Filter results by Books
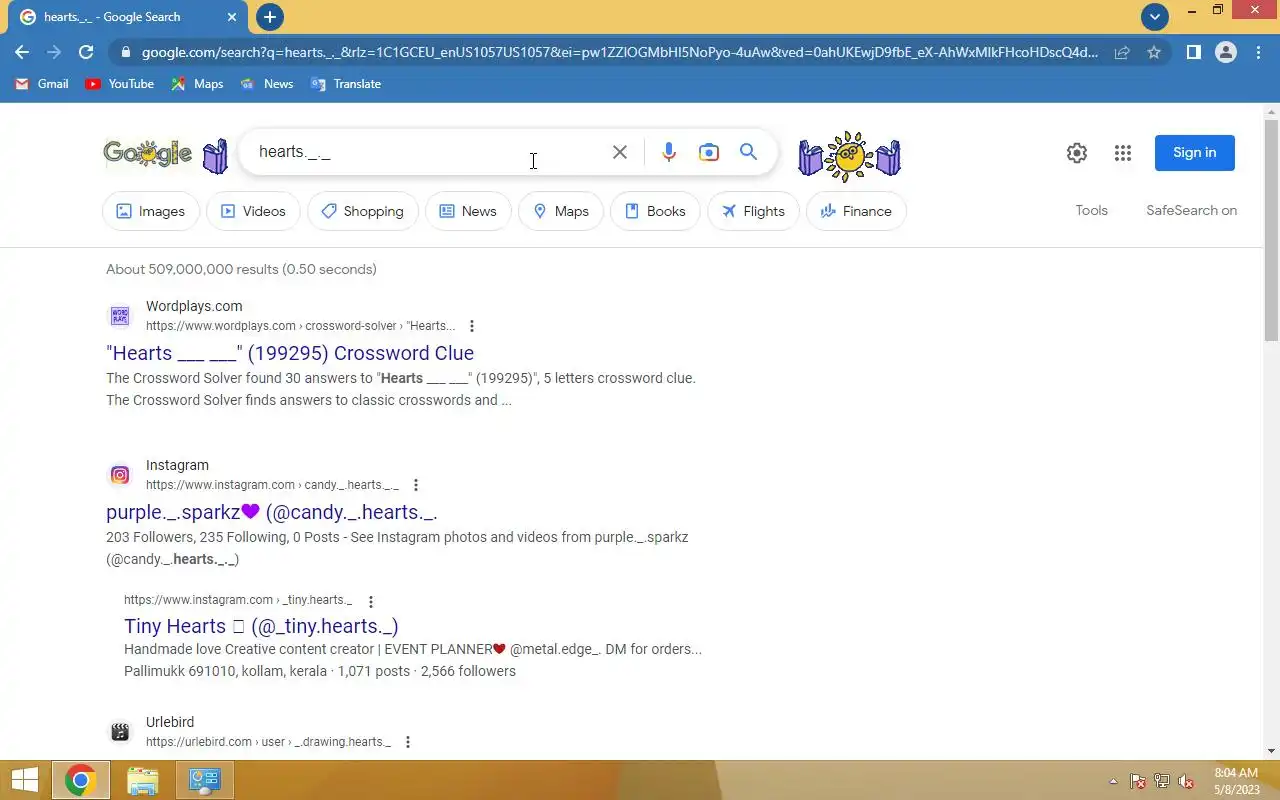Image resolution: width=1280 pixels, height=800 pixels. click(x=655, y=211)
